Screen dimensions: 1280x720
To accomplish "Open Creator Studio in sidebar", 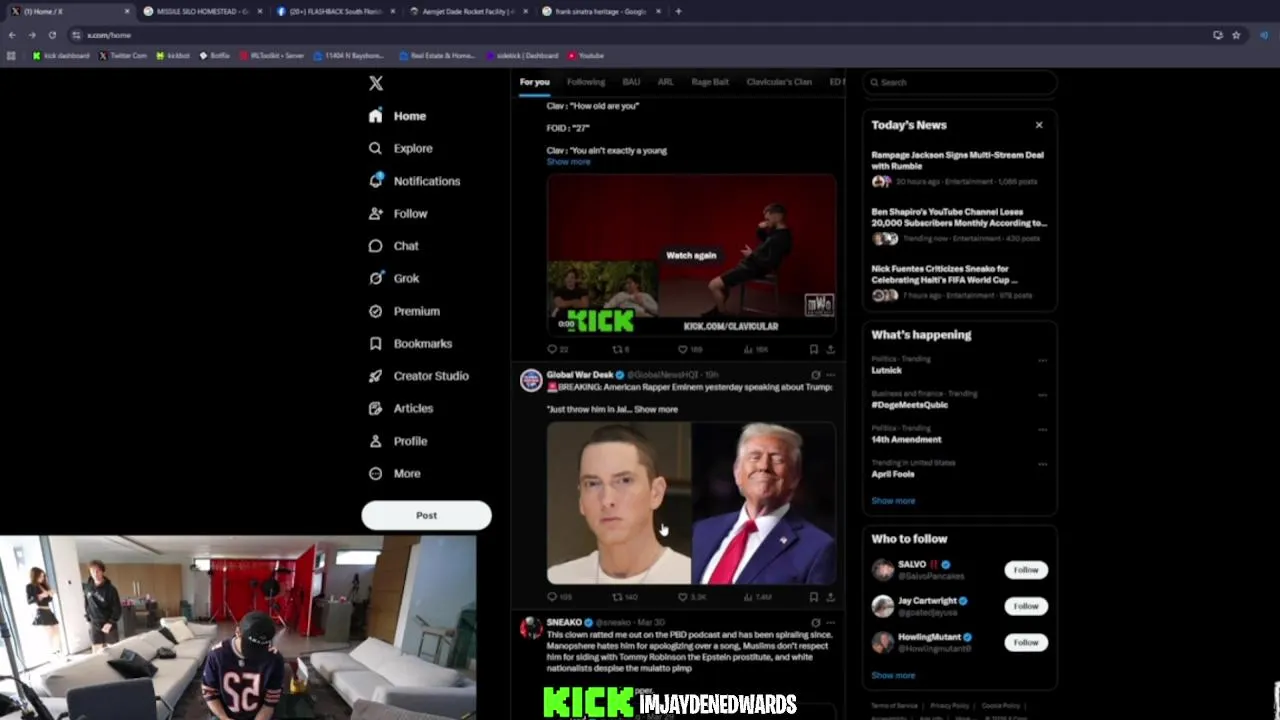I will pos(418,376).
